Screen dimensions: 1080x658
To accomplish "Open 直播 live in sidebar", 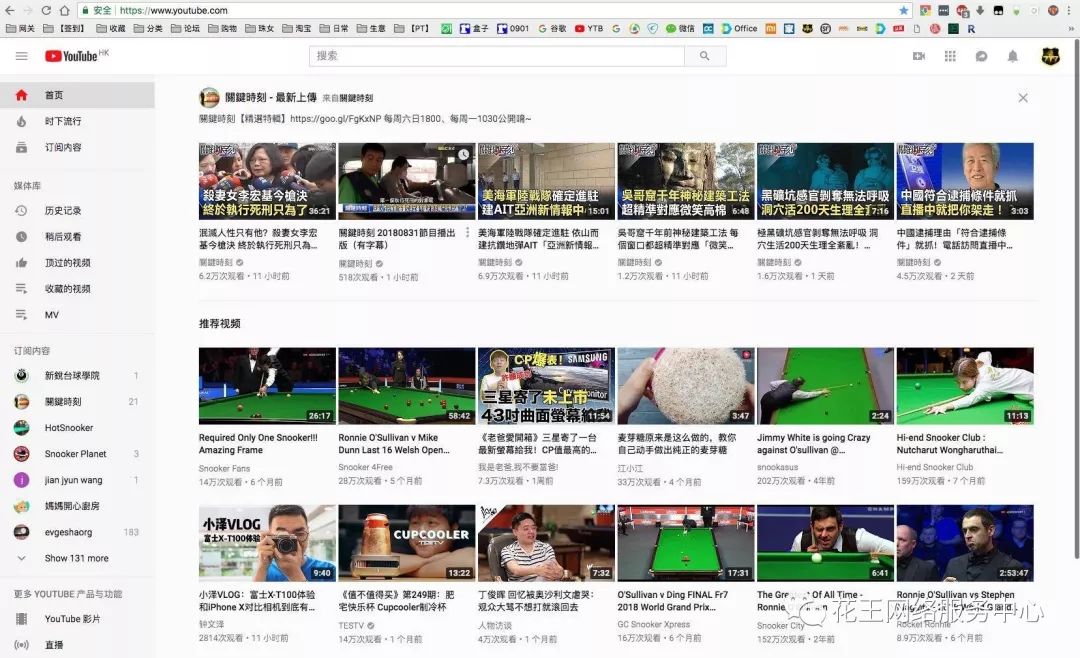I will pos(77,645).
